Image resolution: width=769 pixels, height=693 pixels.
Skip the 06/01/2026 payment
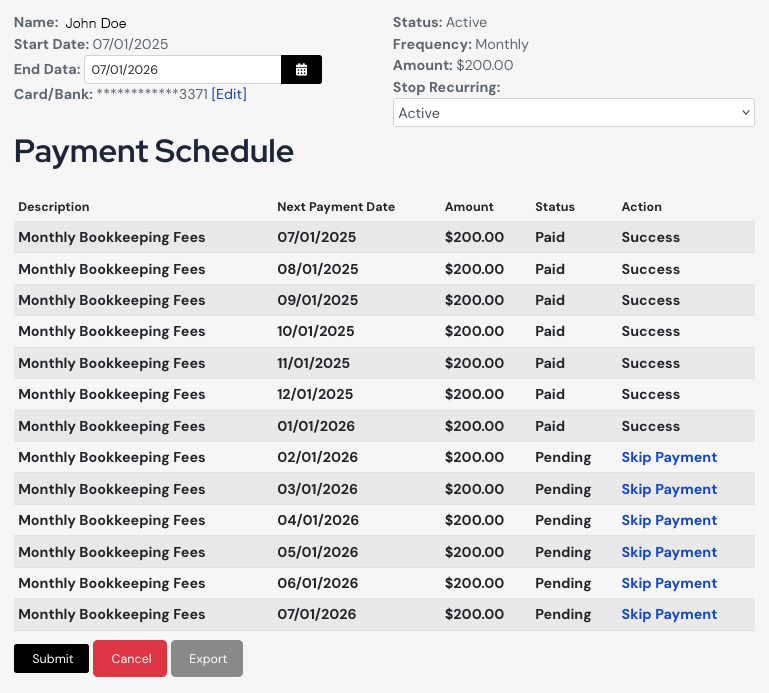coord(669,583)
